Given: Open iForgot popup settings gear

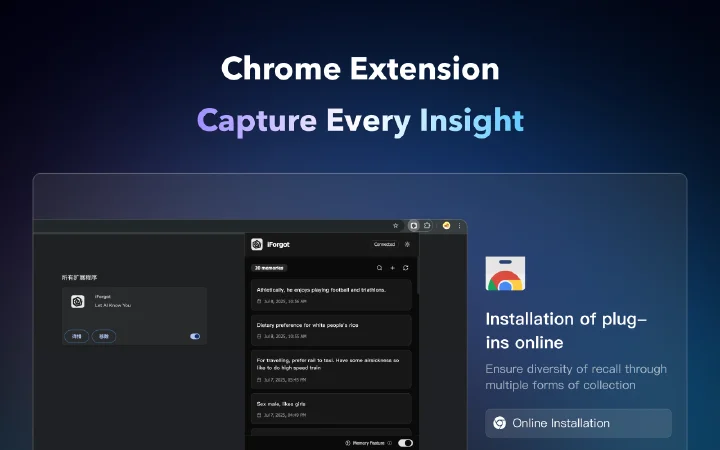Looking at the screenshot, I should click(407, 244).
